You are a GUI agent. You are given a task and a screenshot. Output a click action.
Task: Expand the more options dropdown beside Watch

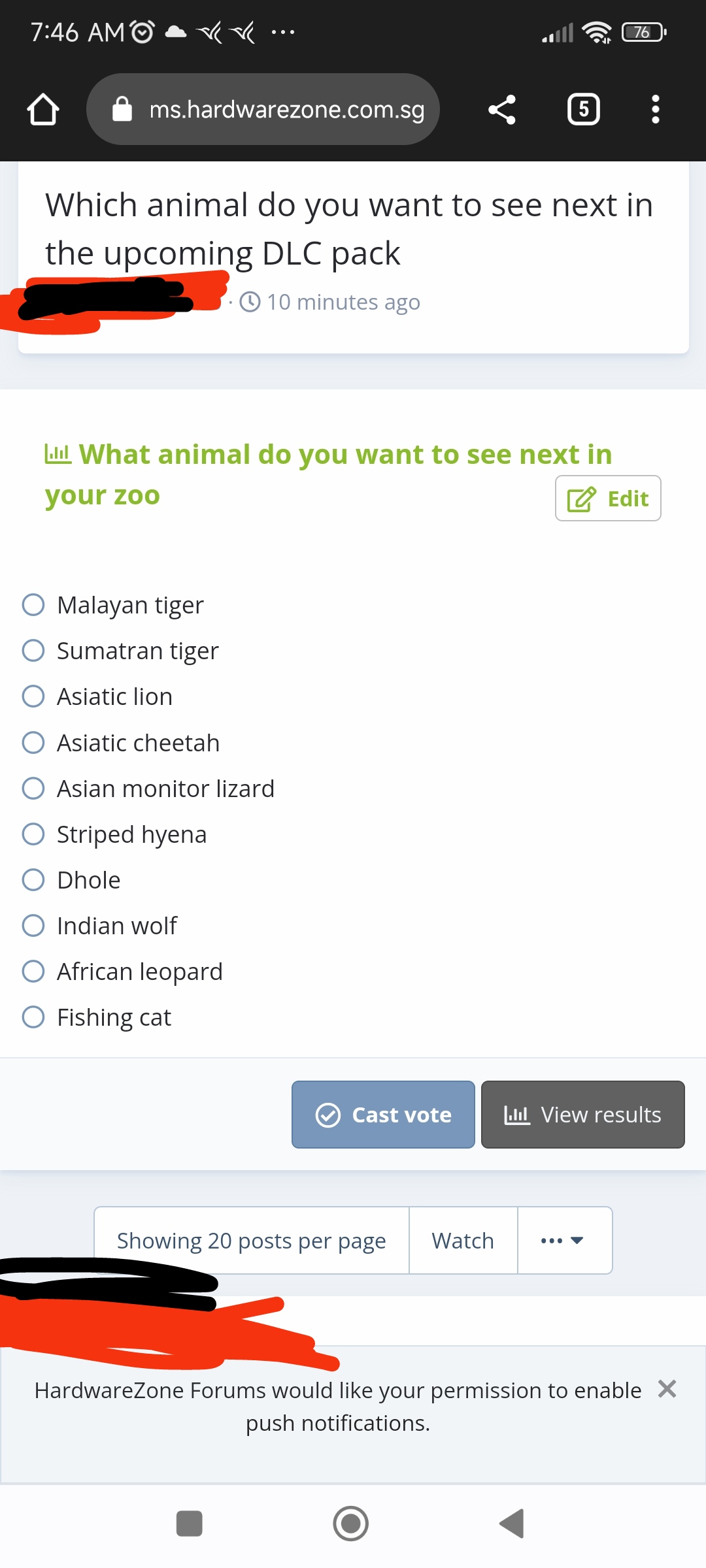point(565,1240)
